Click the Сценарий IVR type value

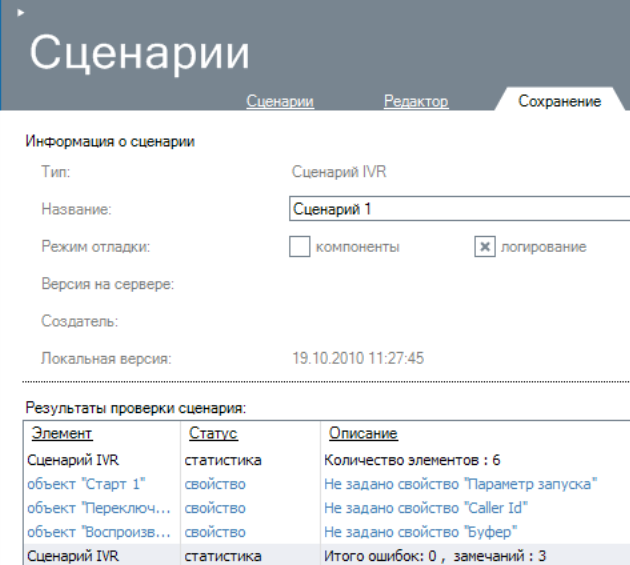tap(339, 172)
